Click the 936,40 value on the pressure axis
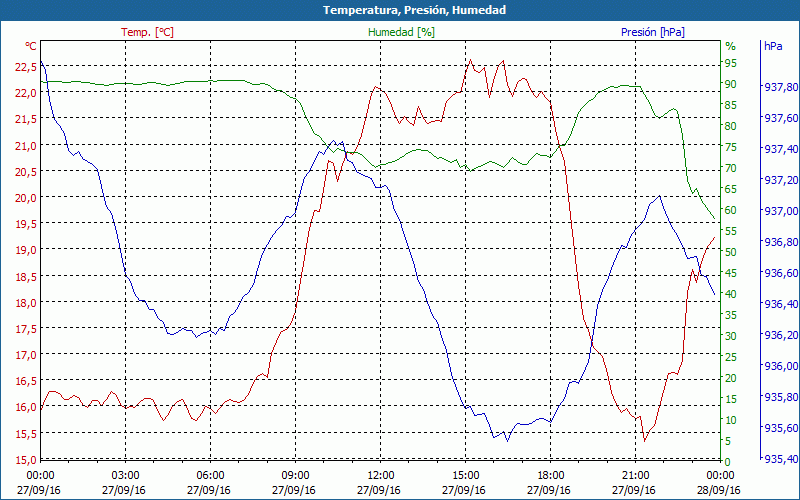This screenshot has height=500, width=800. click(781, 305)
